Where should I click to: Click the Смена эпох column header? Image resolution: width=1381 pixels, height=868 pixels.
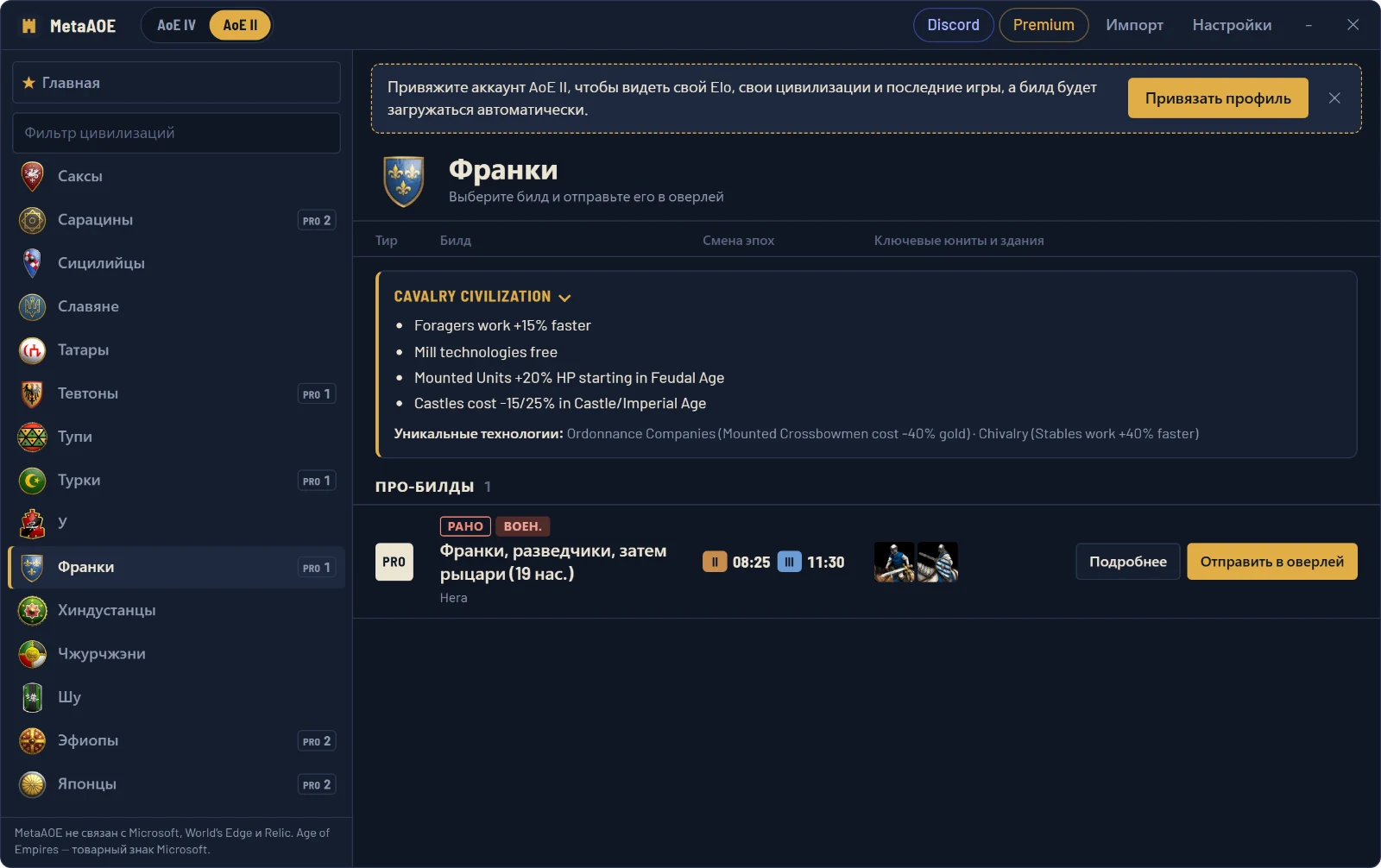738,241
